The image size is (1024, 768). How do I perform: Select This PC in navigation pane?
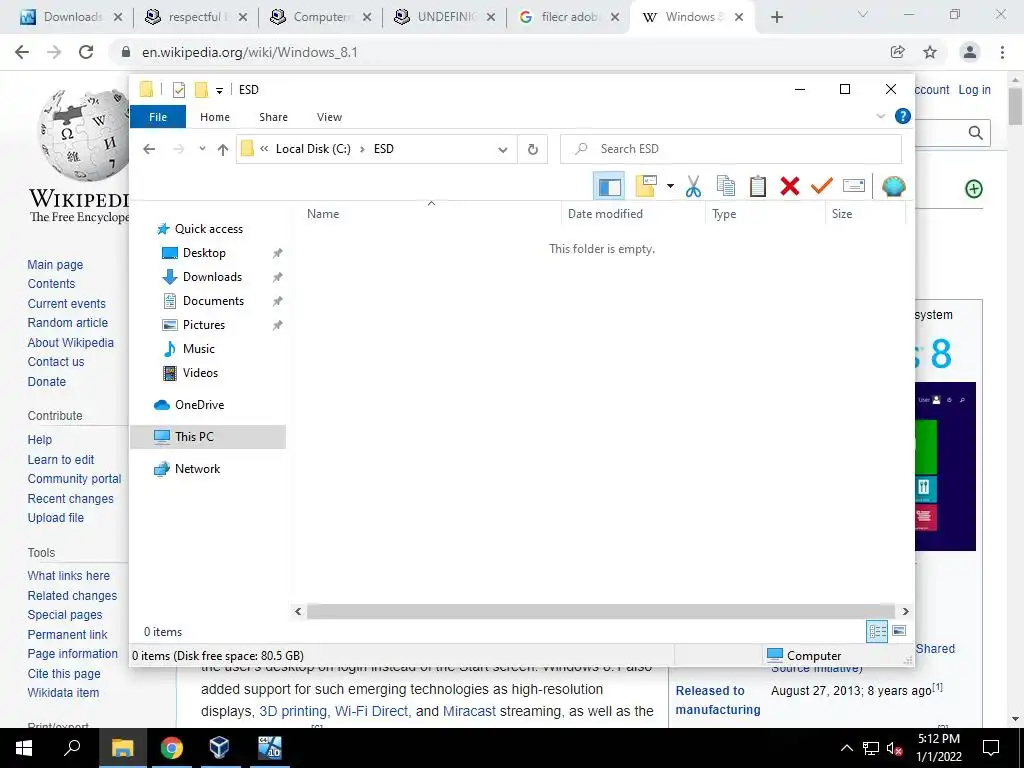[208, 437]
